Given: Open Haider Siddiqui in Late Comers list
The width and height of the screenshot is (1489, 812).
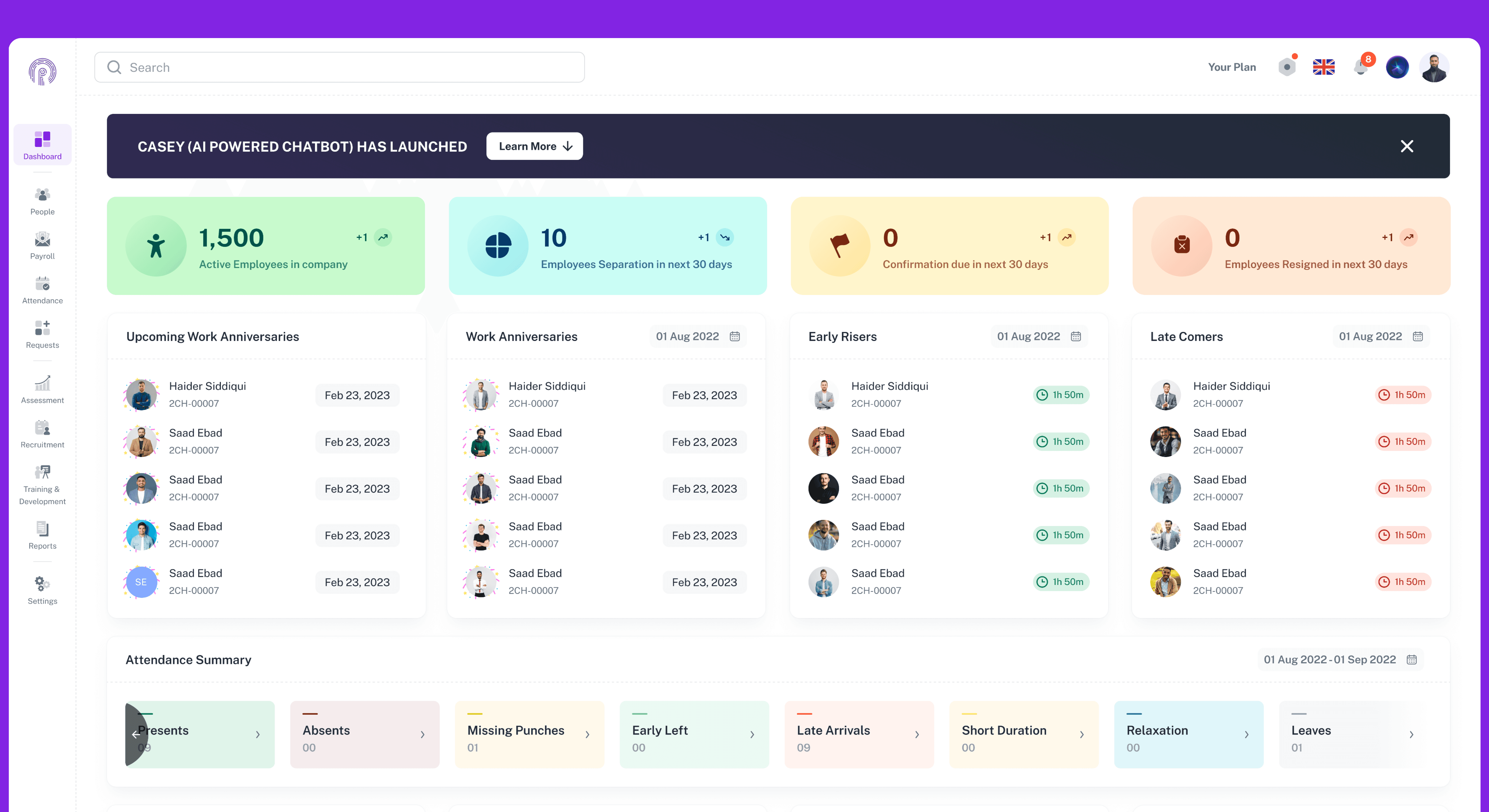Looking at the screenshot, I should tap(1231, 386).
